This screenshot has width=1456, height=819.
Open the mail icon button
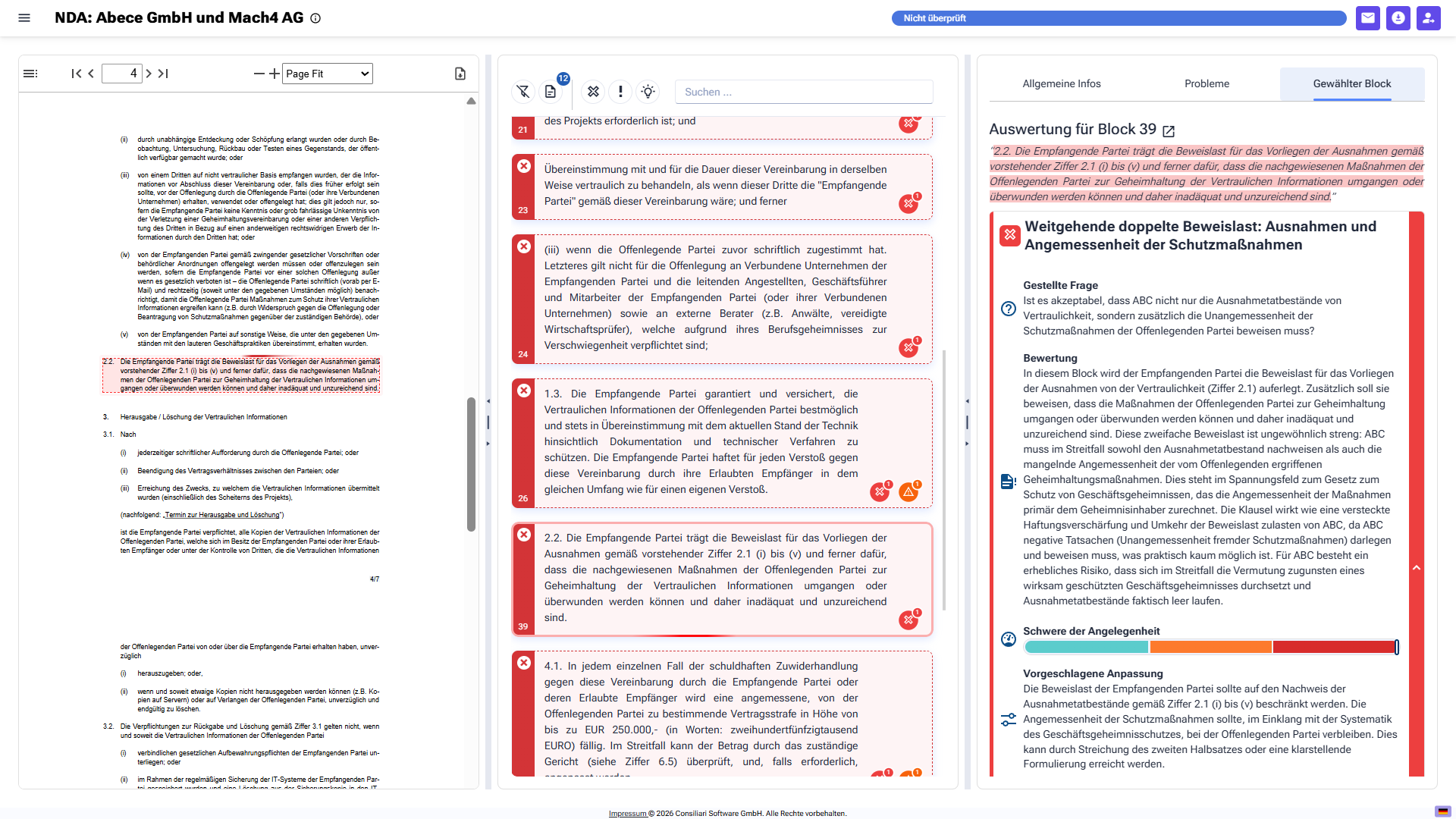tap(1368, 18)
